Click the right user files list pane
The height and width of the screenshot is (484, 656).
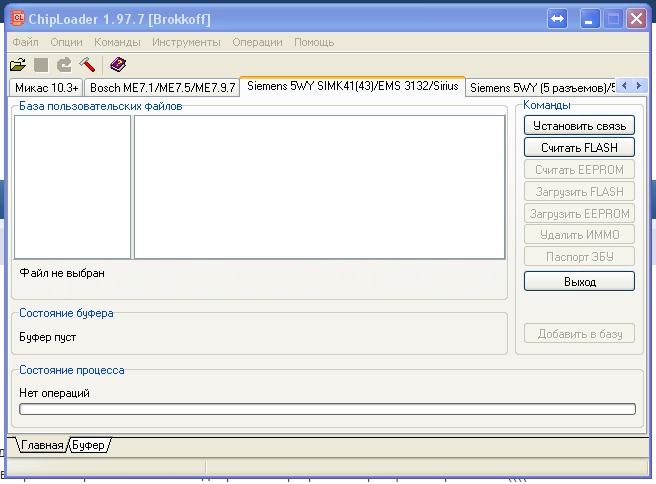point(320,187)
